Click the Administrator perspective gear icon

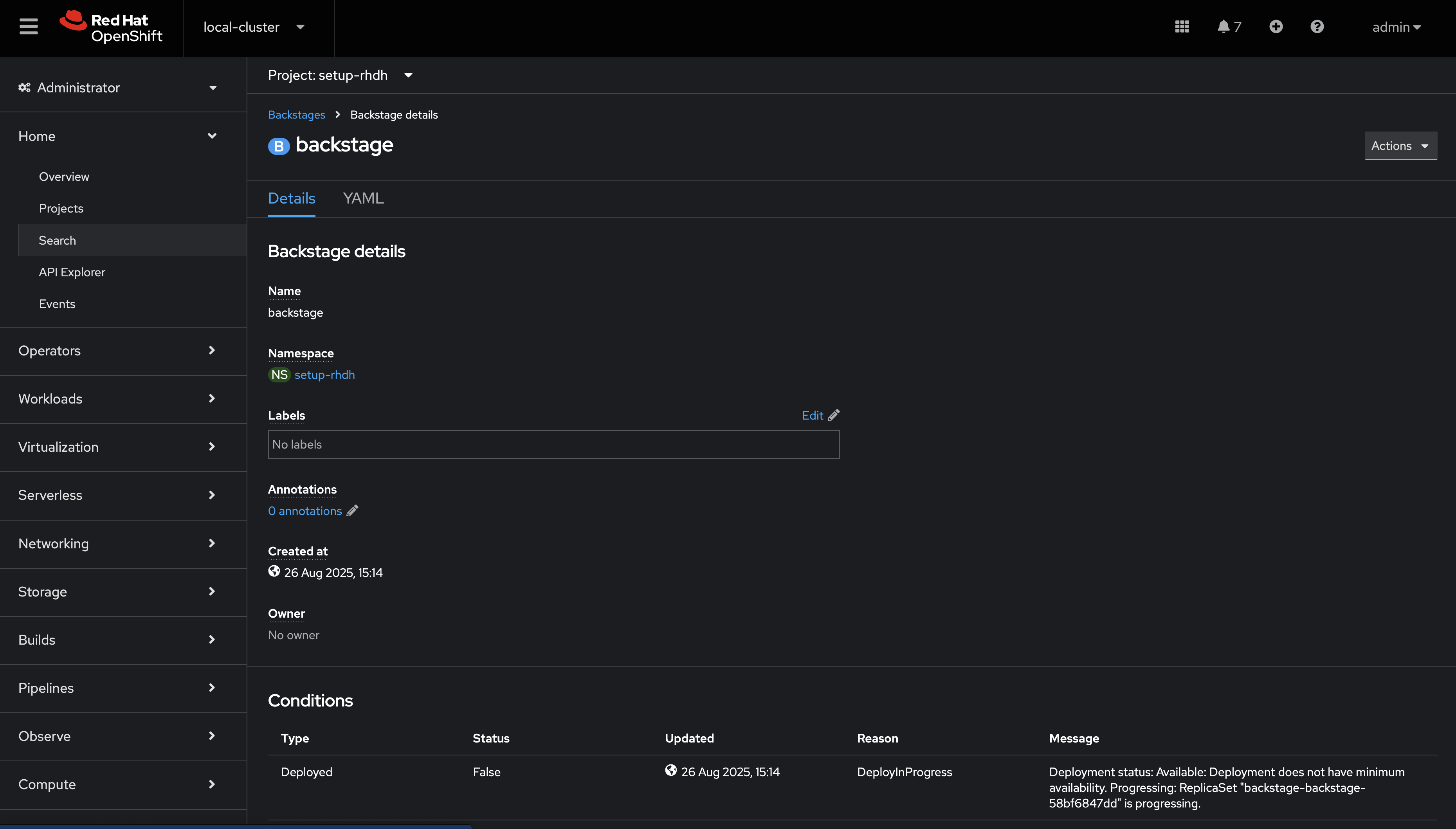pos(25,88)
